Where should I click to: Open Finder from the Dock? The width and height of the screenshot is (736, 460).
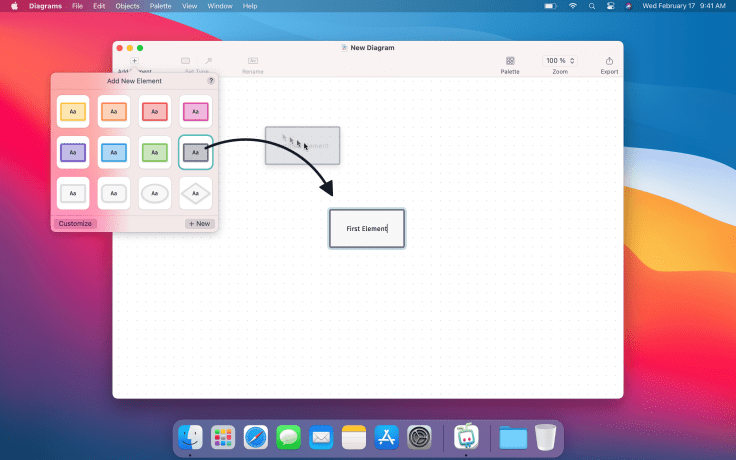[x=190, y=437]
